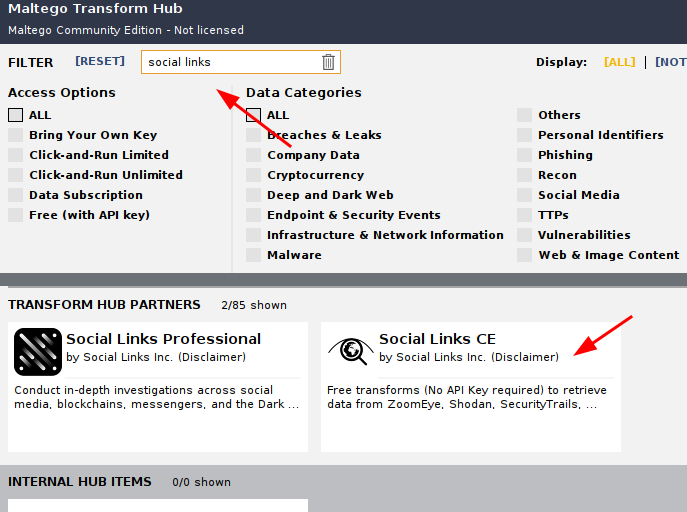Click the 0/0 shown counter

click(202, 482)
